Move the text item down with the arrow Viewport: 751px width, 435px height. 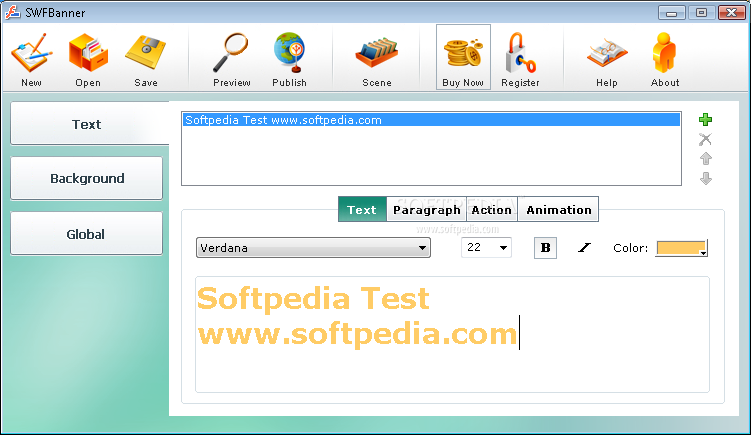click(705, 179)
